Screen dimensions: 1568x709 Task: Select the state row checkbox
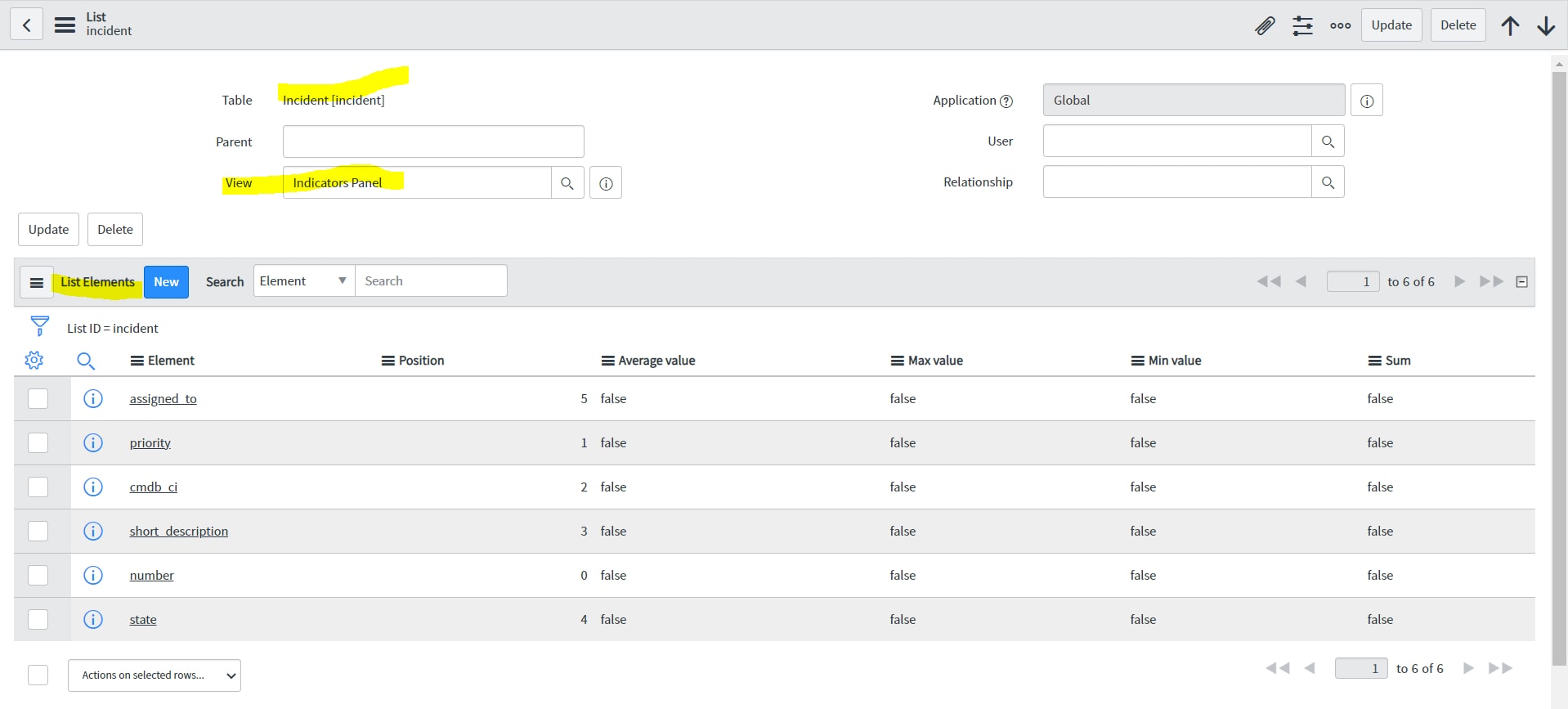[38, 619]
